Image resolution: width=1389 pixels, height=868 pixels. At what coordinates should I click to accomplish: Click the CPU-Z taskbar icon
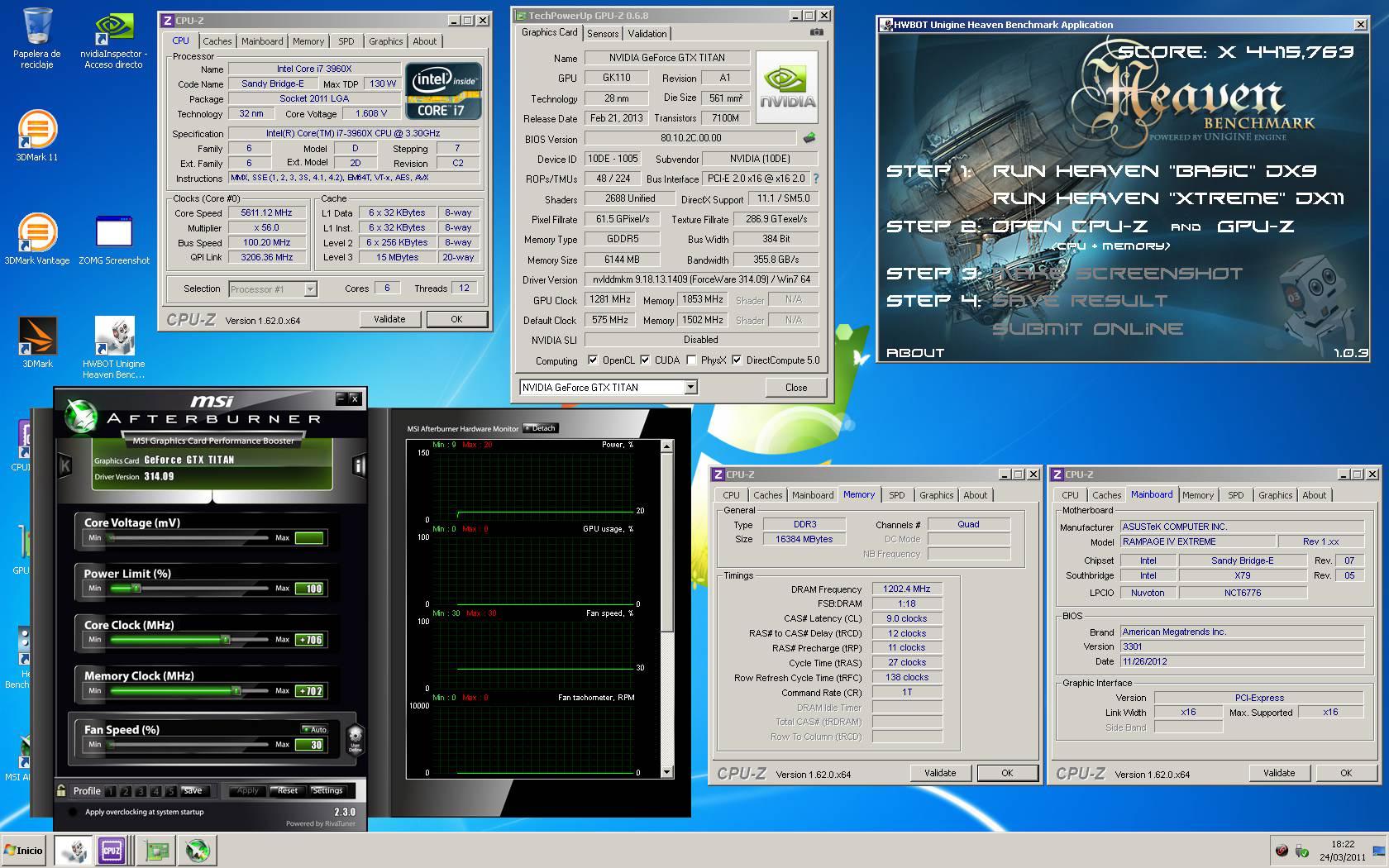tap(111, 851)
